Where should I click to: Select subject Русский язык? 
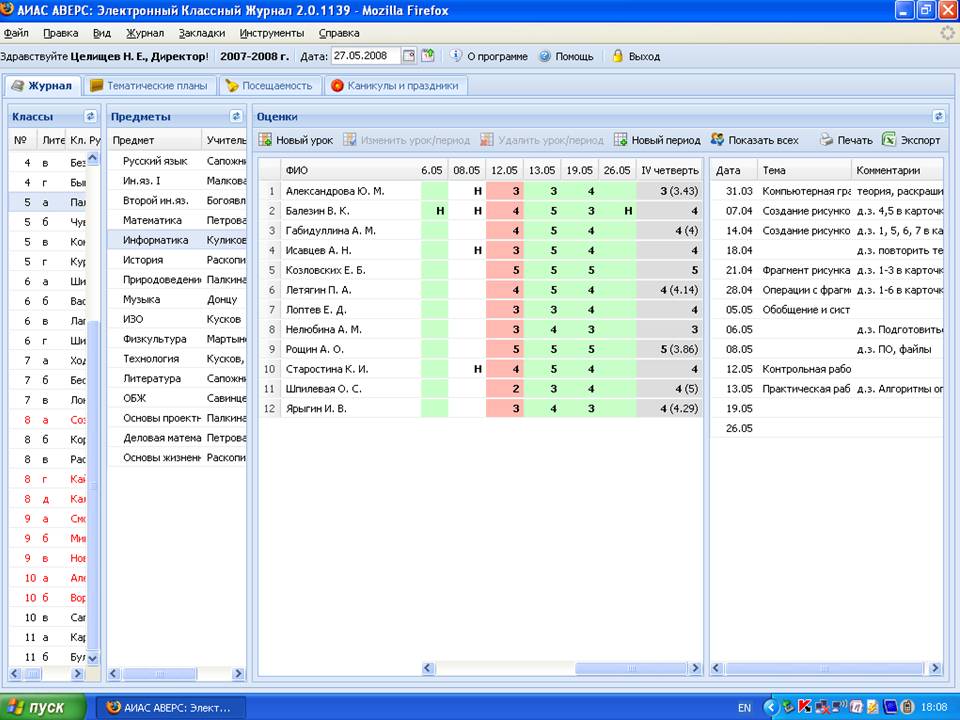pyautogui.click(x=177, y=161)
